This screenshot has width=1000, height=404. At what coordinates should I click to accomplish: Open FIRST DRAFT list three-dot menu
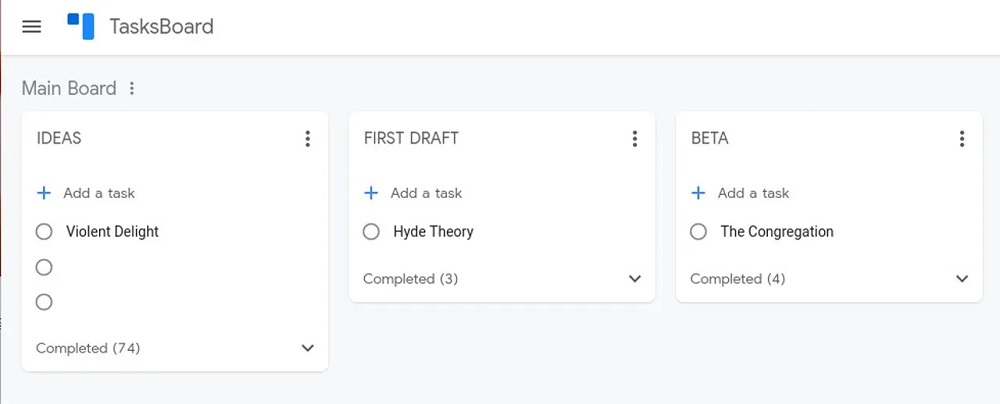(x=634, y=139)
